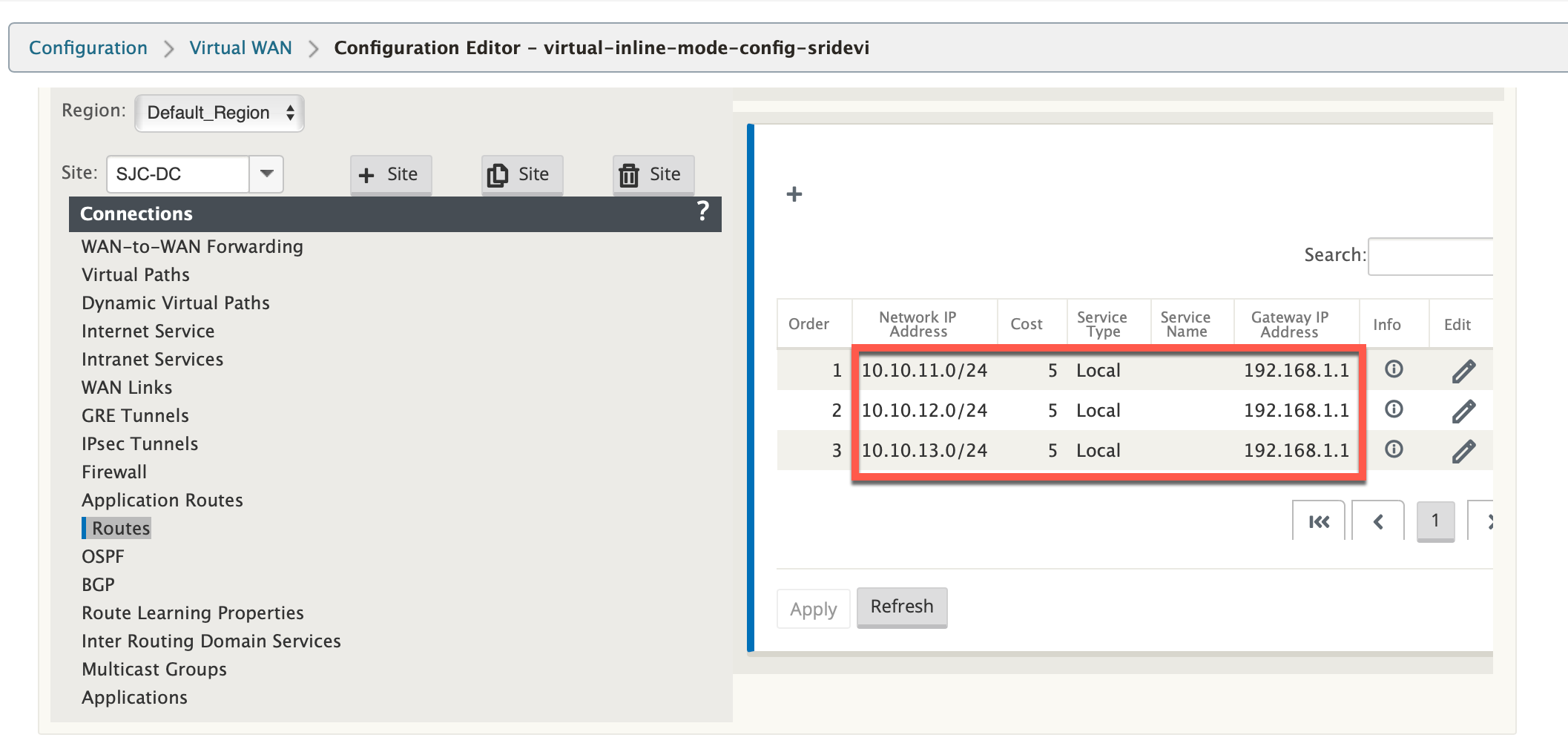Open Virtual Paths section
This screenshot has width=1568, height=746.
(136, 274)
